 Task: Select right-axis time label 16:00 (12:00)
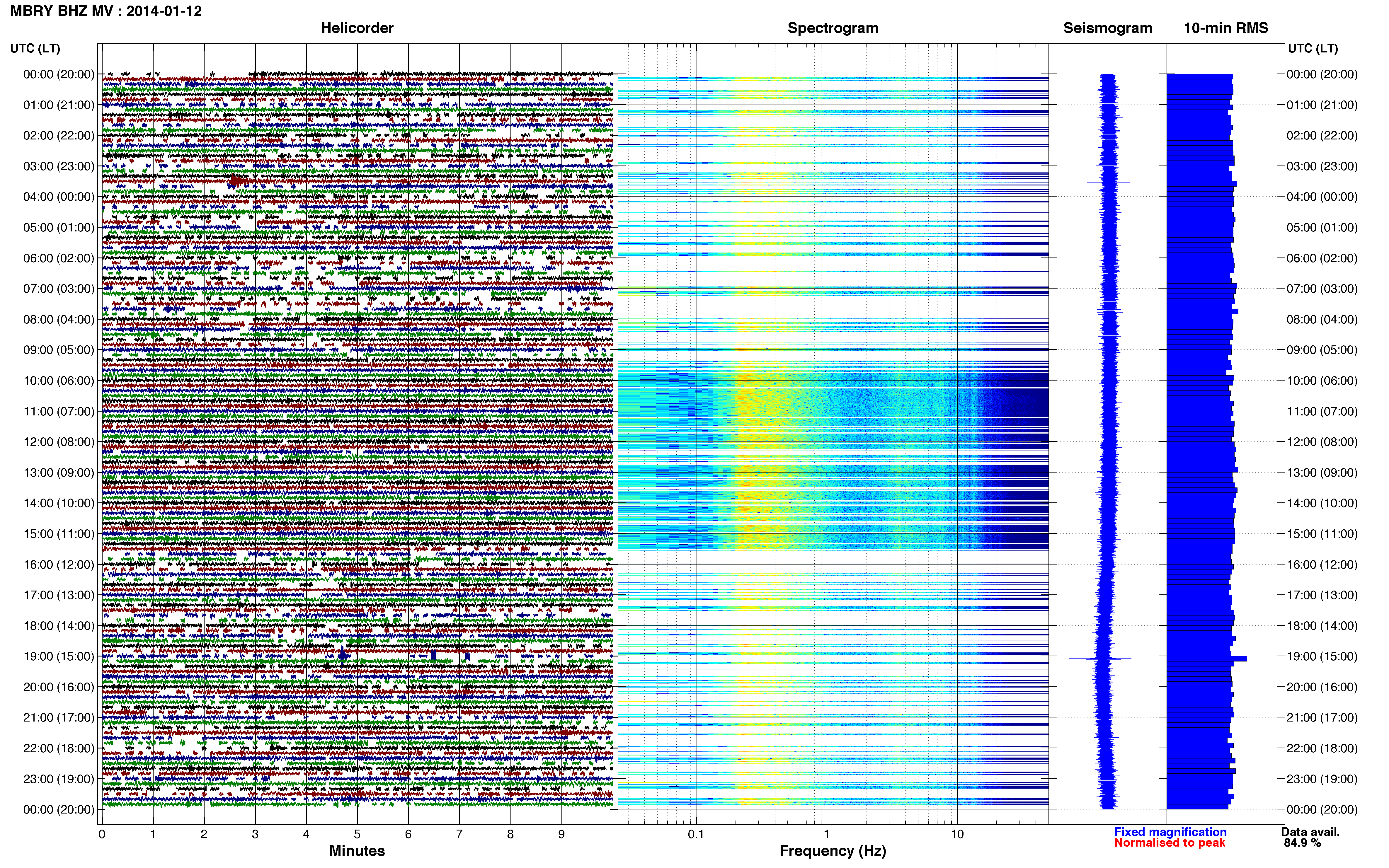point(1322,565)
